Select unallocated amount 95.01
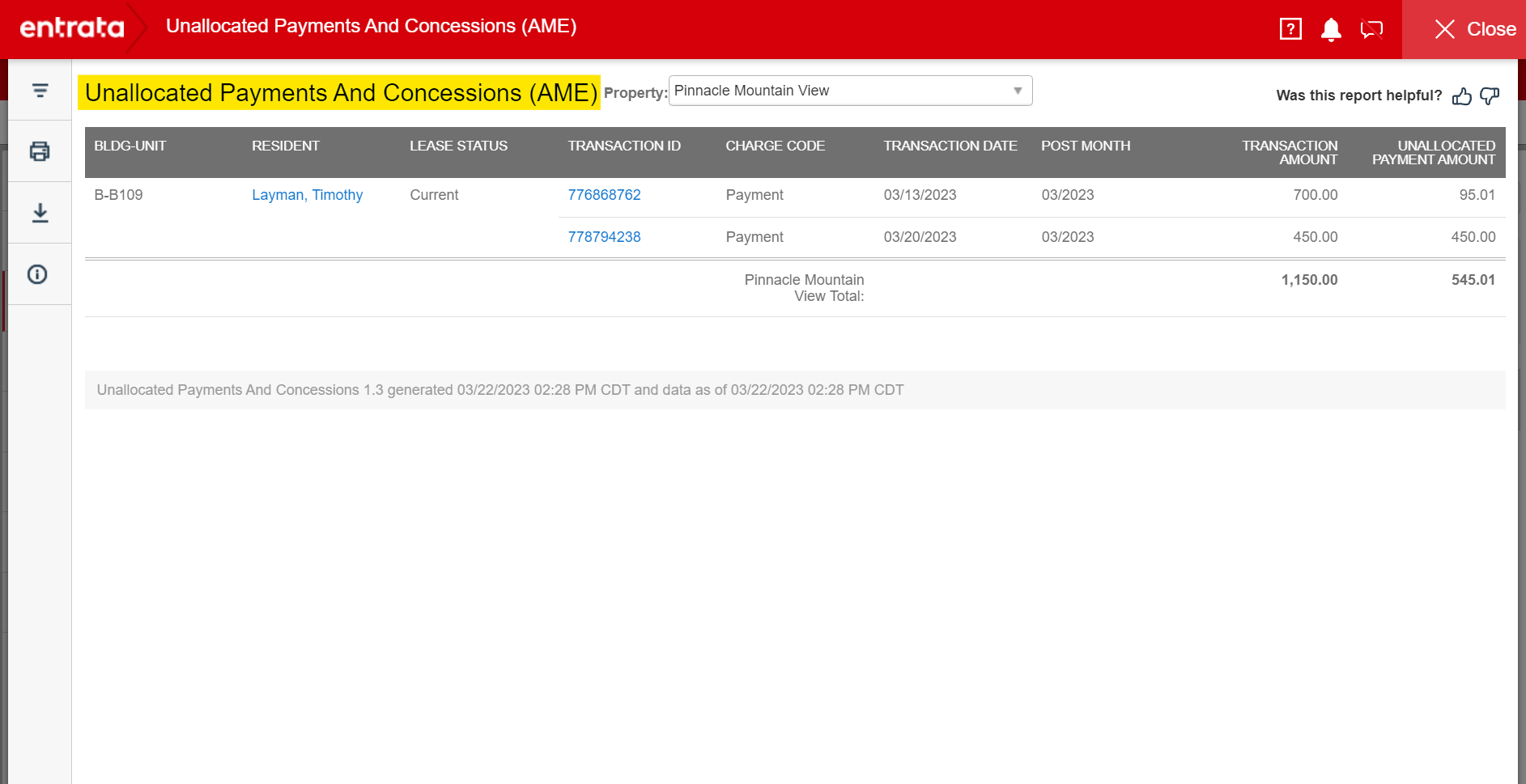The width and height of the screenshot is (1526, 784). [1477, 195]
